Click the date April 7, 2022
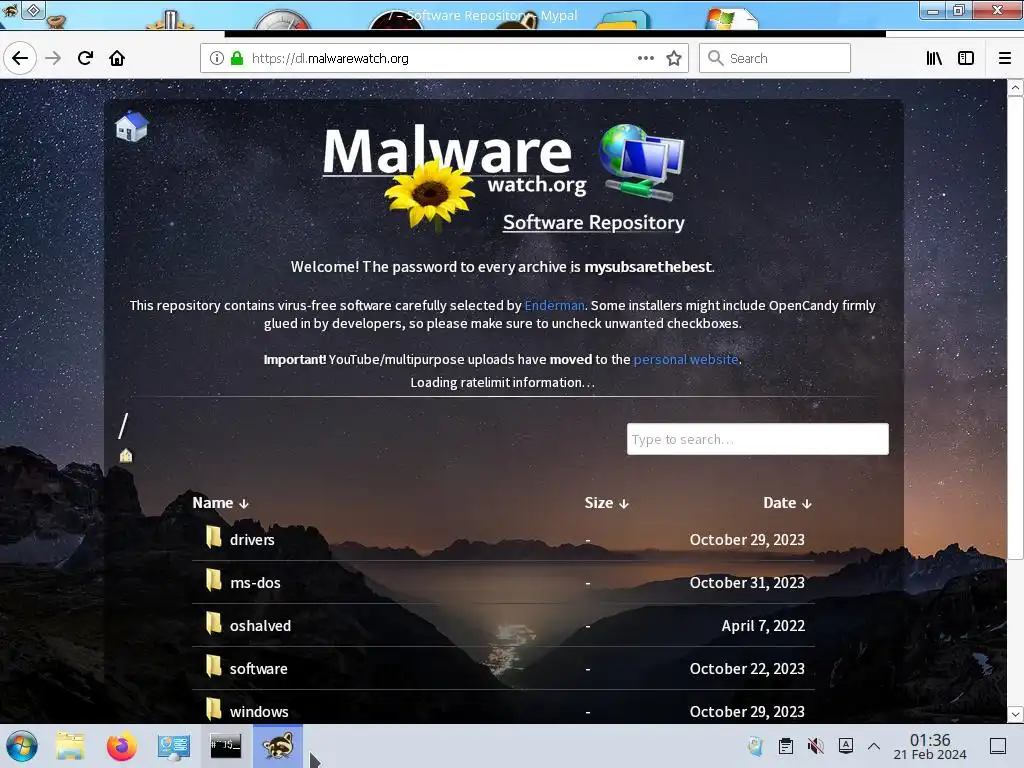The height and width of the screenshot is (768, 1024). (763, 626)
